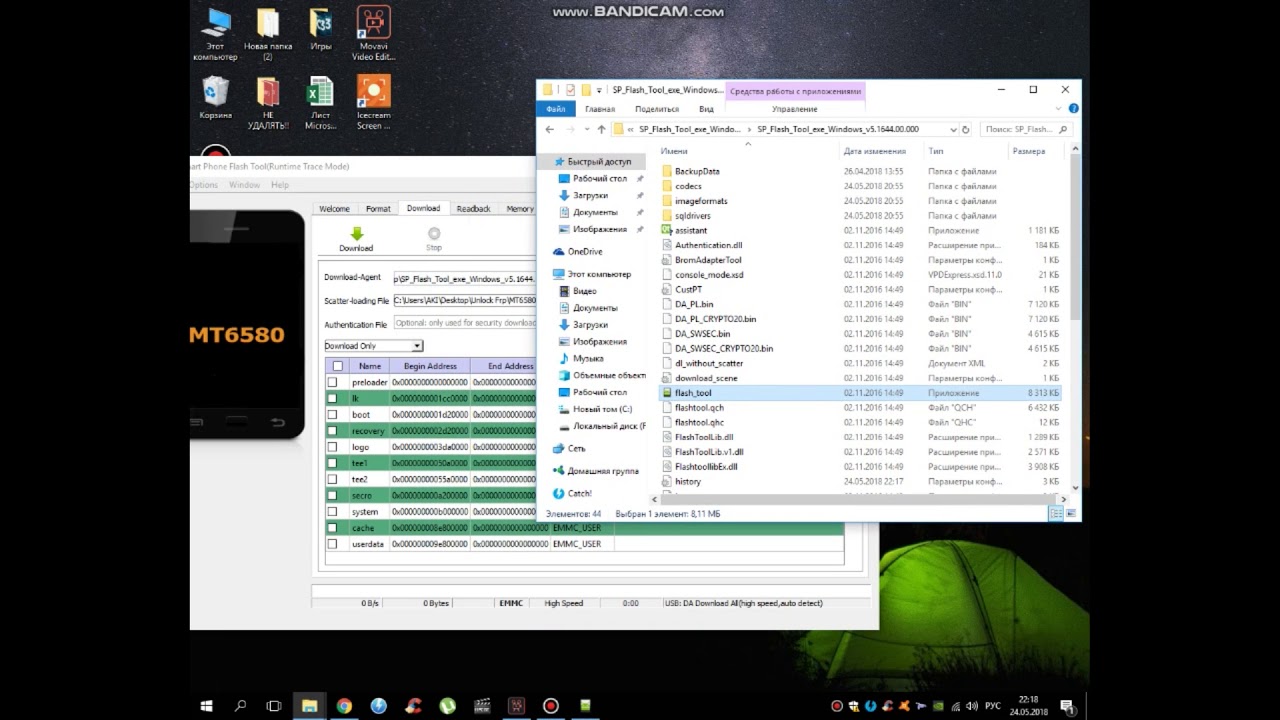Click the Stop icon in Flash Tool
1280x720 pixels.
(x=434, y=234)
